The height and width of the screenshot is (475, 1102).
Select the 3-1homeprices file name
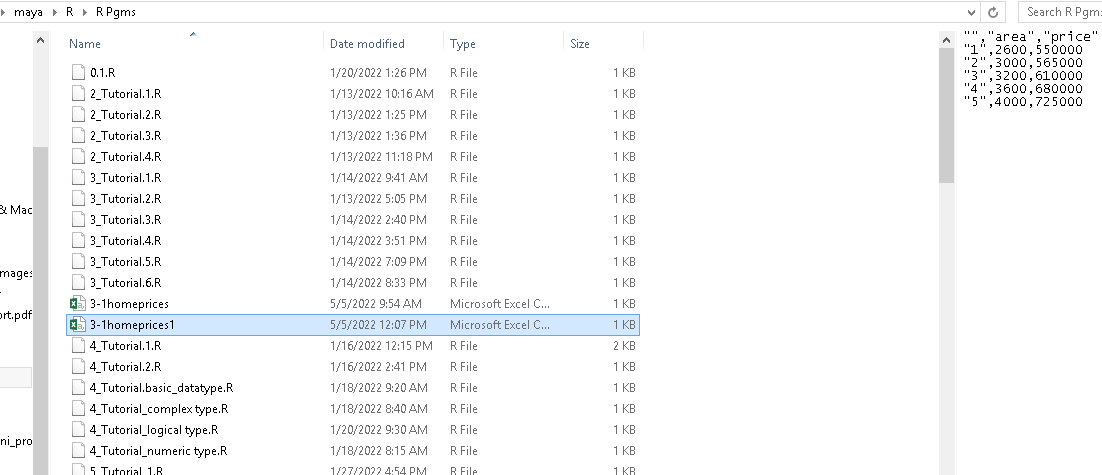click(129, 304)
